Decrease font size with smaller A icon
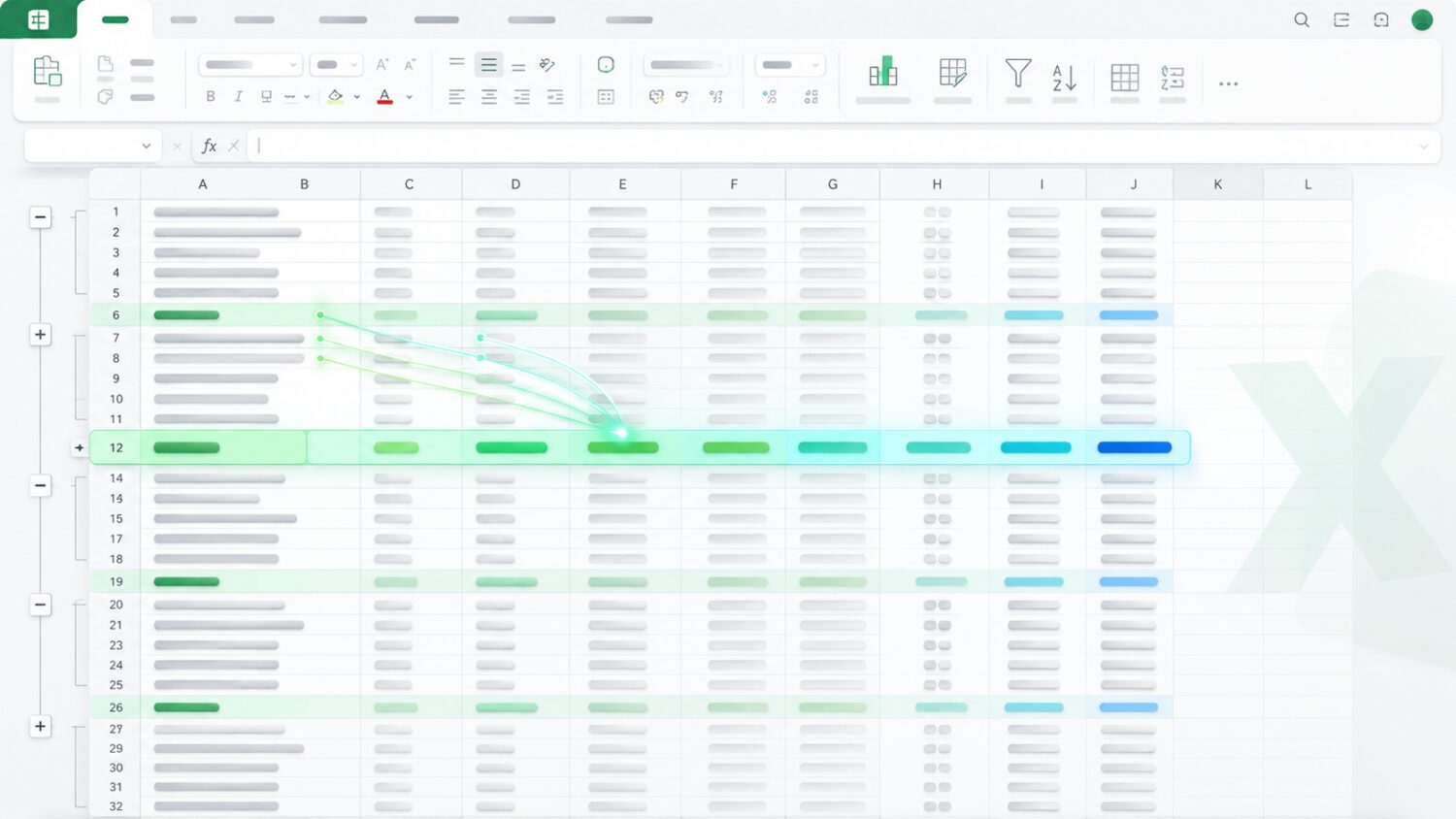 pos(410,64)
